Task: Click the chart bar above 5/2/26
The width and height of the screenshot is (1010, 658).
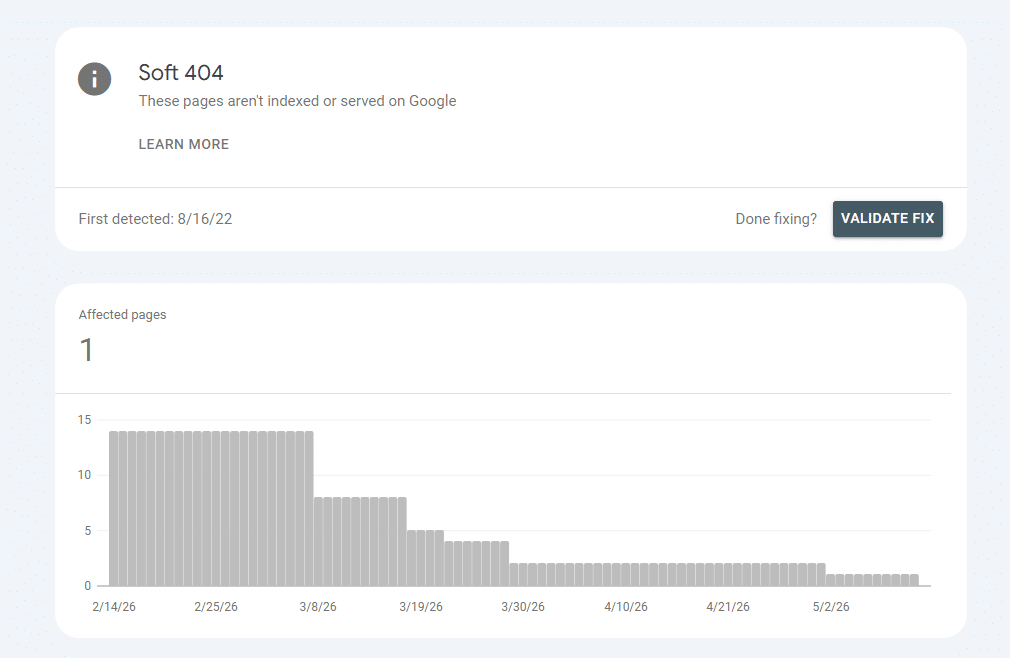Action: 830,580
